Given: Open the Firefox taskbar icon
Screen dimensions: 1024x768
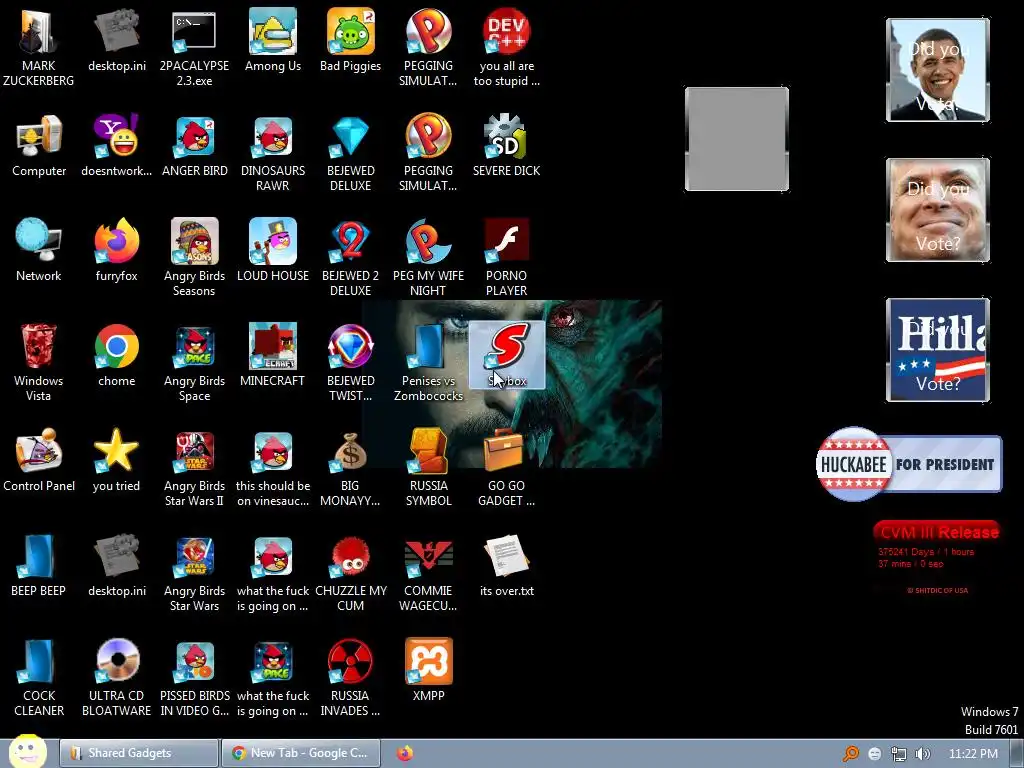Looking at the screenshot, I should 405,753.
